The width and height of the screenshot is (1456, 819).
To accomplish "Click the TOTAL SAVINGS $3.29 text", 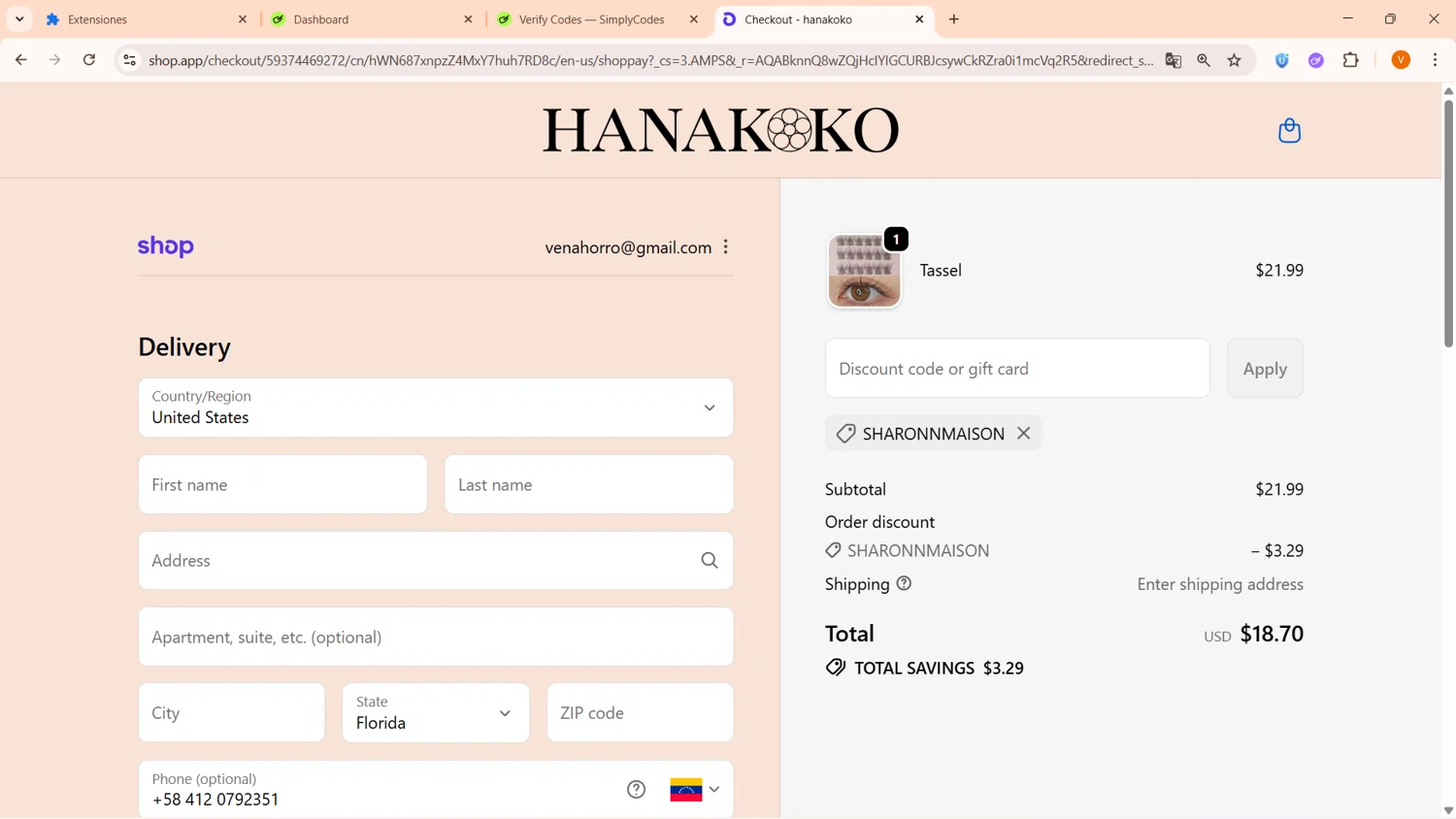I will click(939, 669).
